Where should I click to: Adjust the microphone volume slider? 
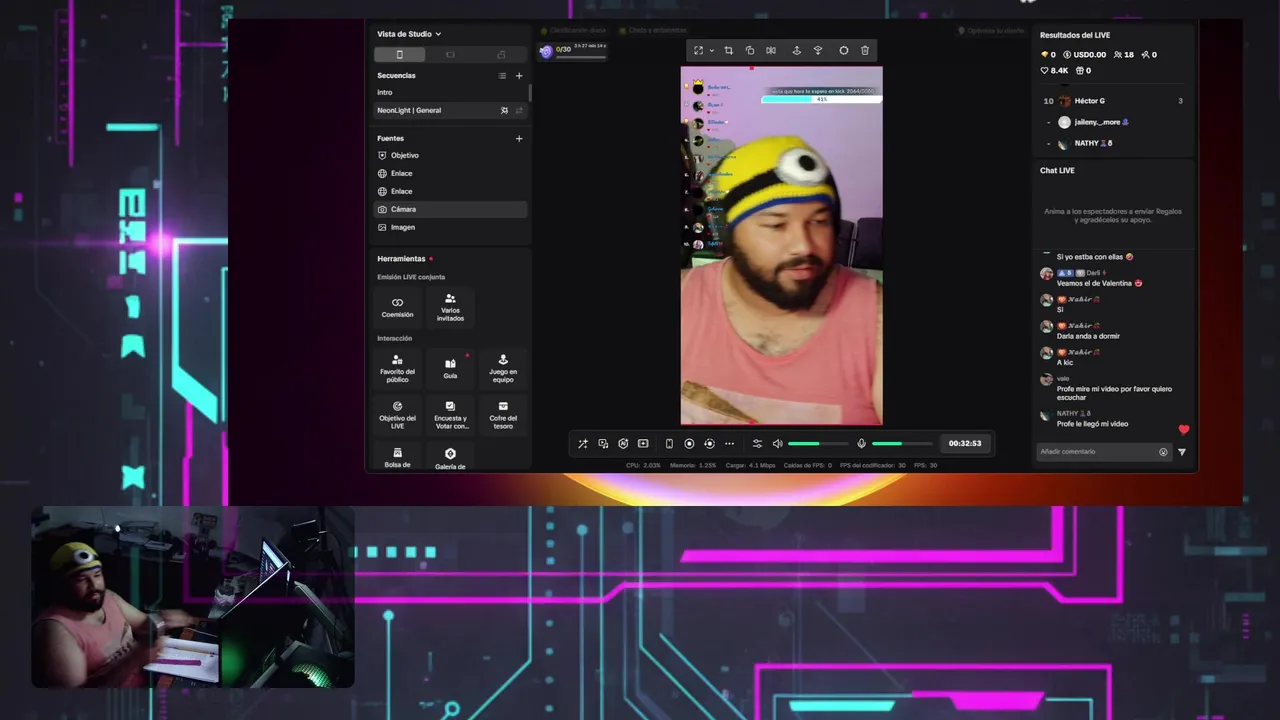click(900, 443)
